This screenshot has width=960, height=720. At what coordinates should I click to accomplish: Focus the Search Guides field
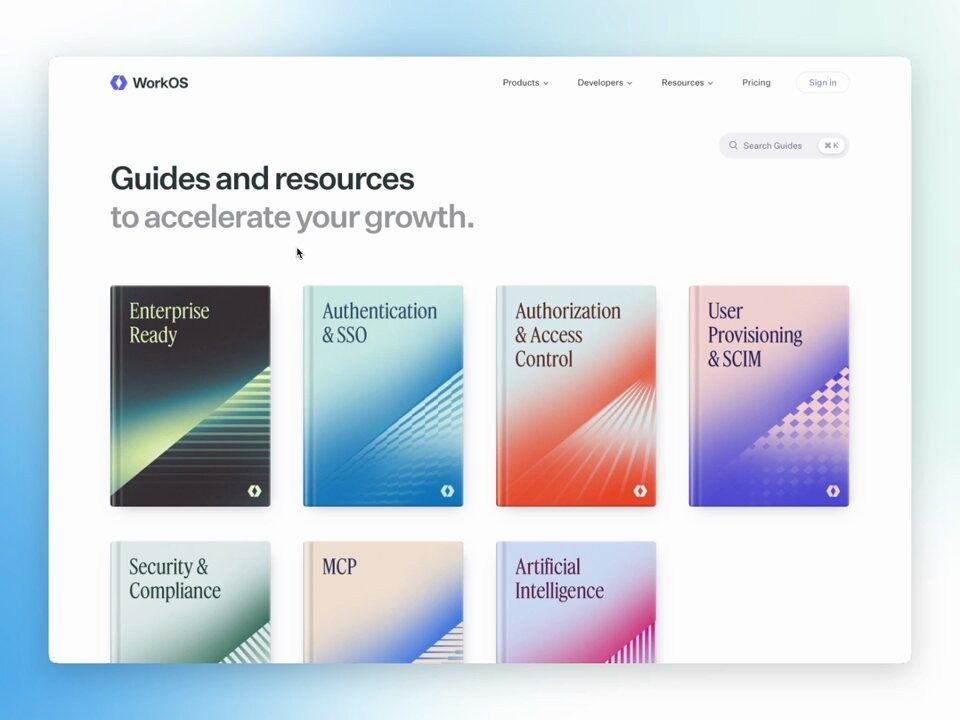coord(784,146)
